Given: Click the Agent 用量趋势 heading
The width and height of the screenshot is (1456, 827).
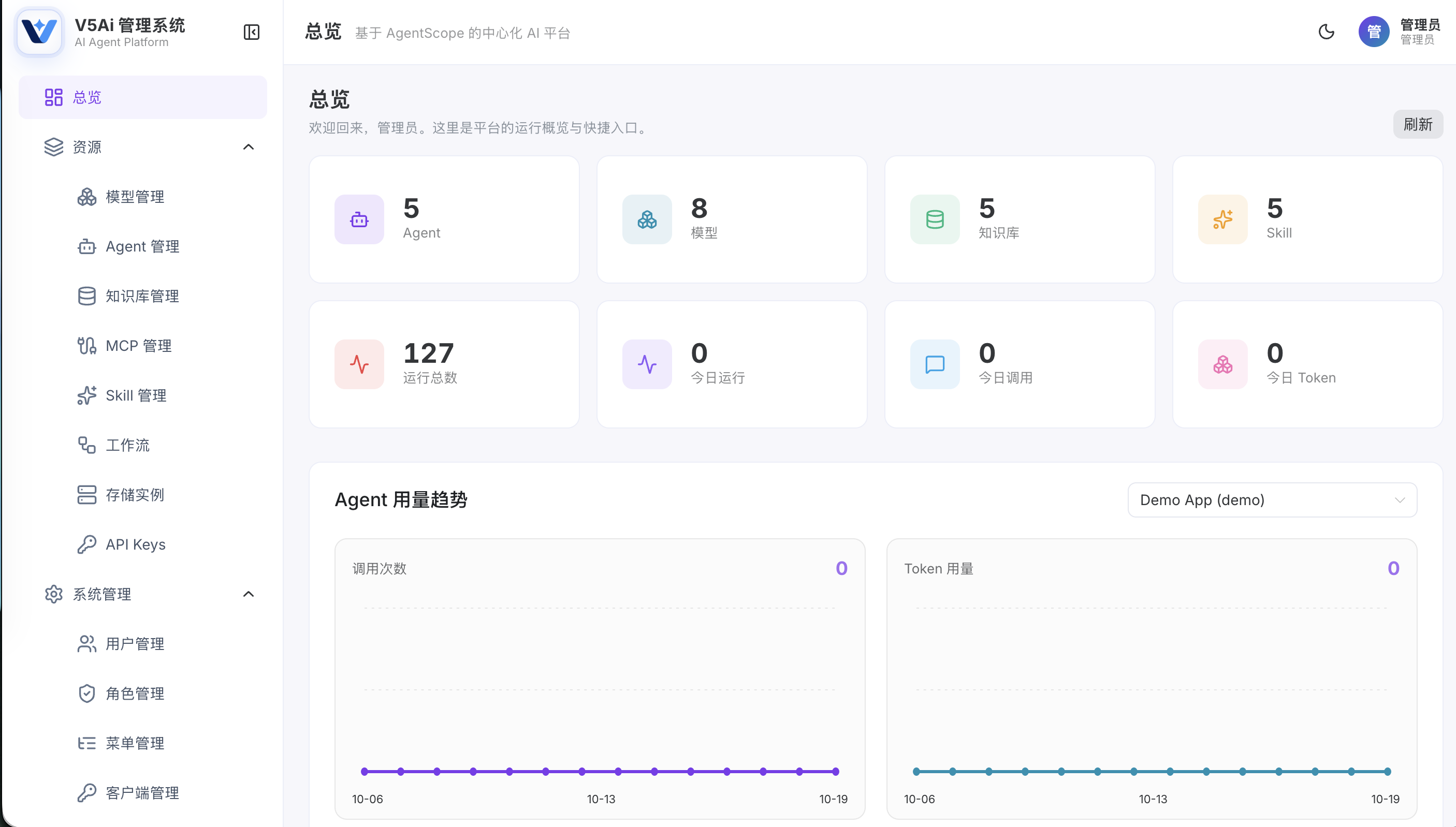Looking at the screenshot, I should 401,500.
